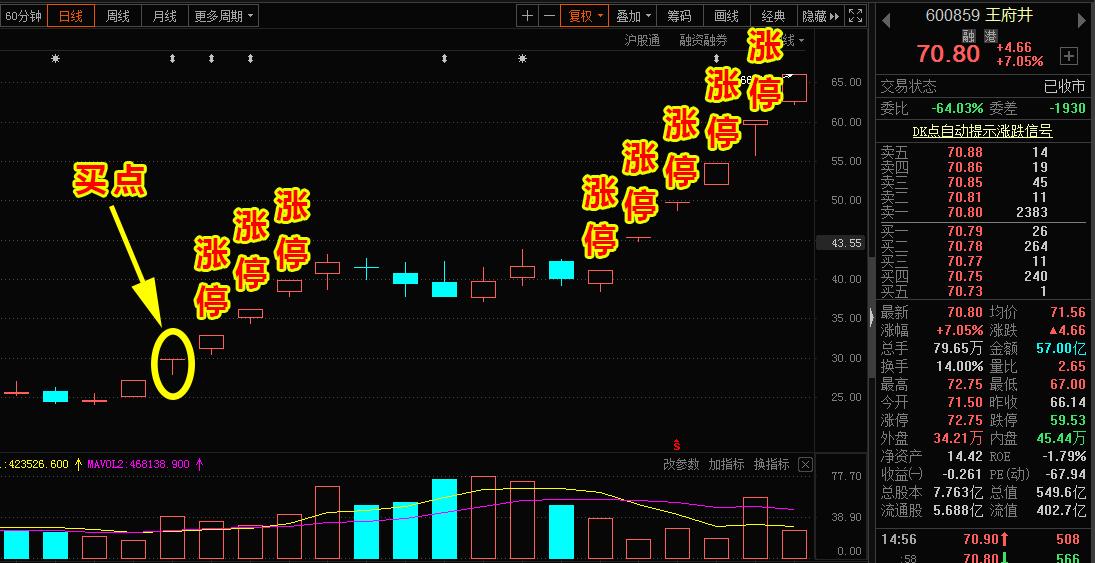Zoom in the chart with the plus button
Screen dimensions: 1095x563
pos(528,16)
